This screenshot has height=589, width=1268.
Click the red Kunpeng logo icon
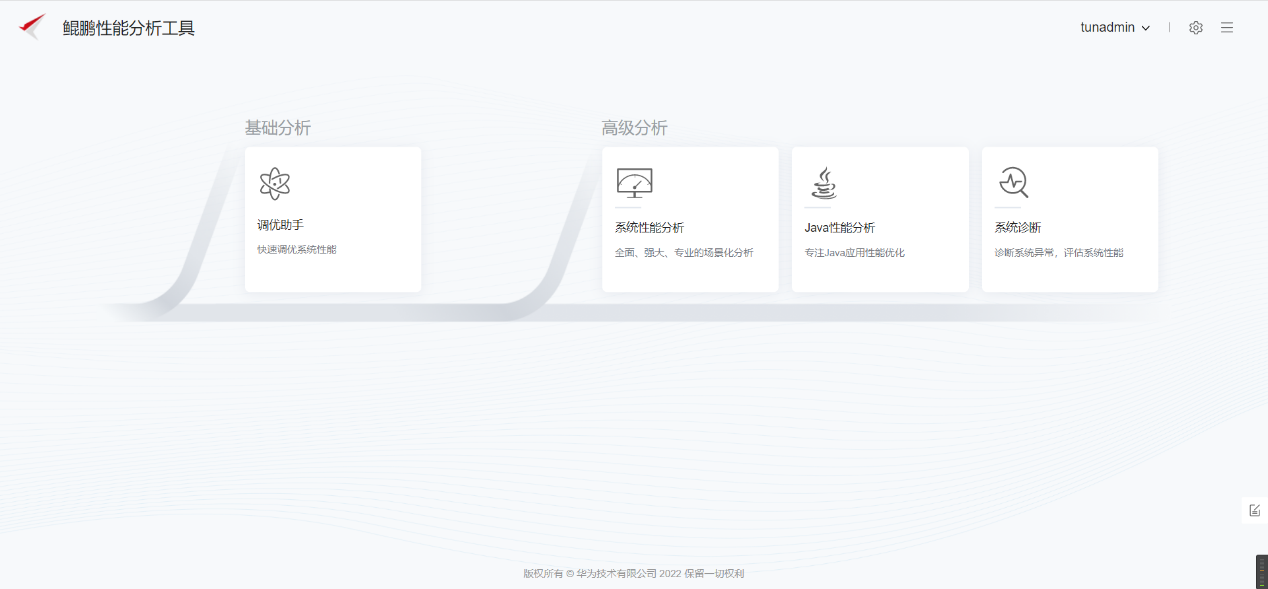tap(32, 26)
